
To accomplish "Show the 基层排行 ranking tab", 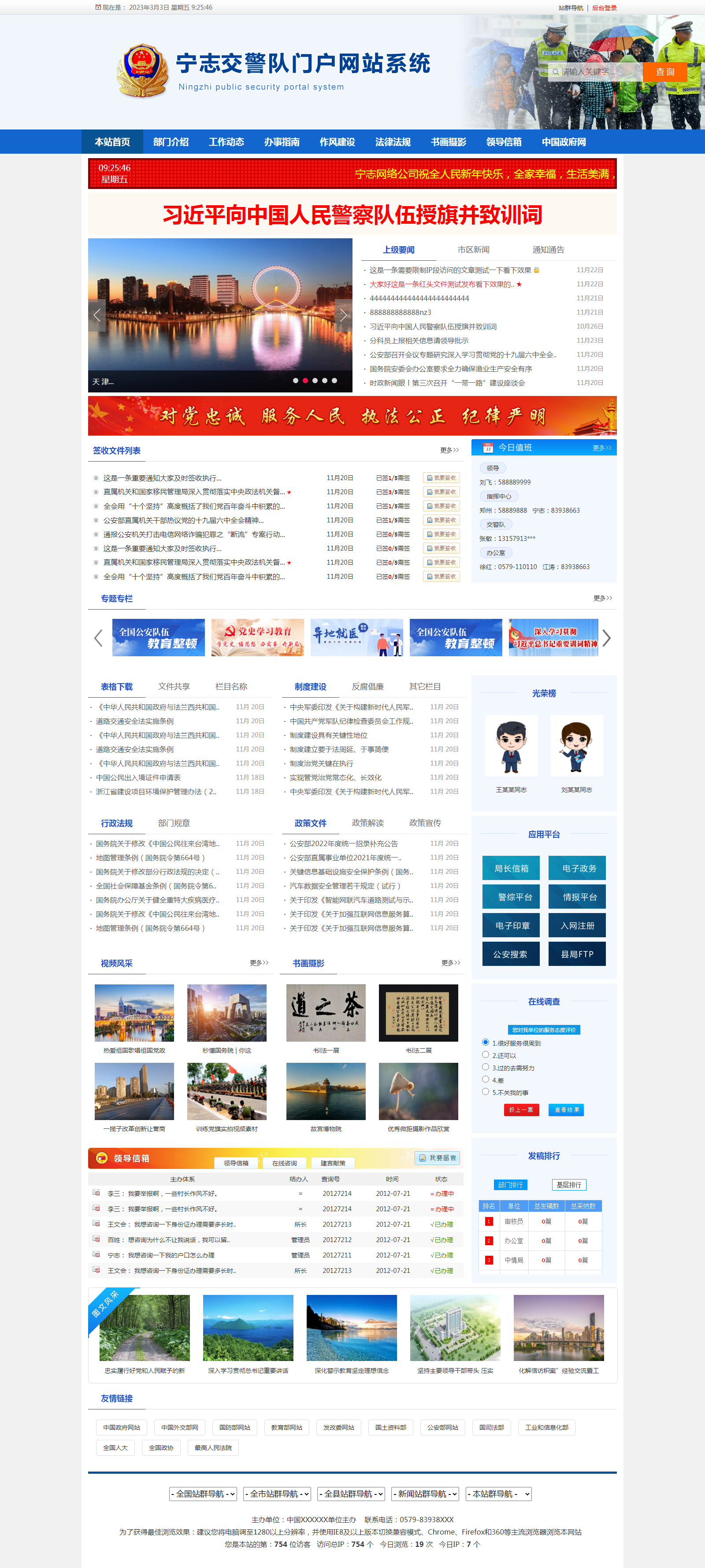I will [x=569, y=1184].
